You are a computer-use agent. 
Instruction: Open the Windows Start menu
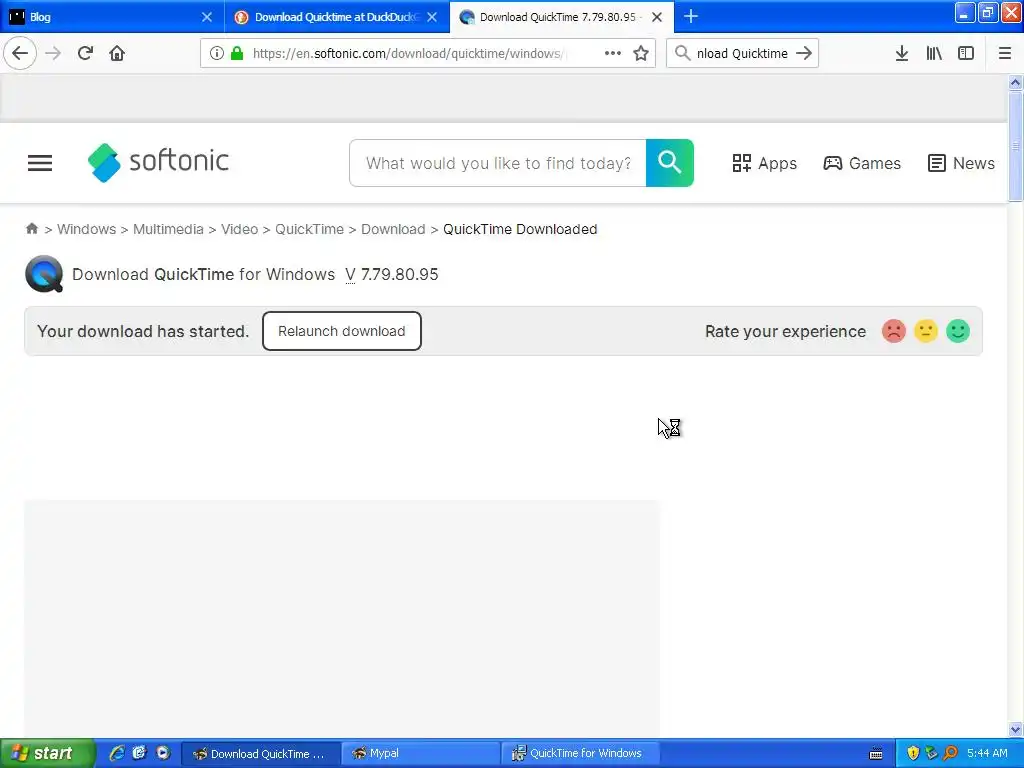[47, 753]
